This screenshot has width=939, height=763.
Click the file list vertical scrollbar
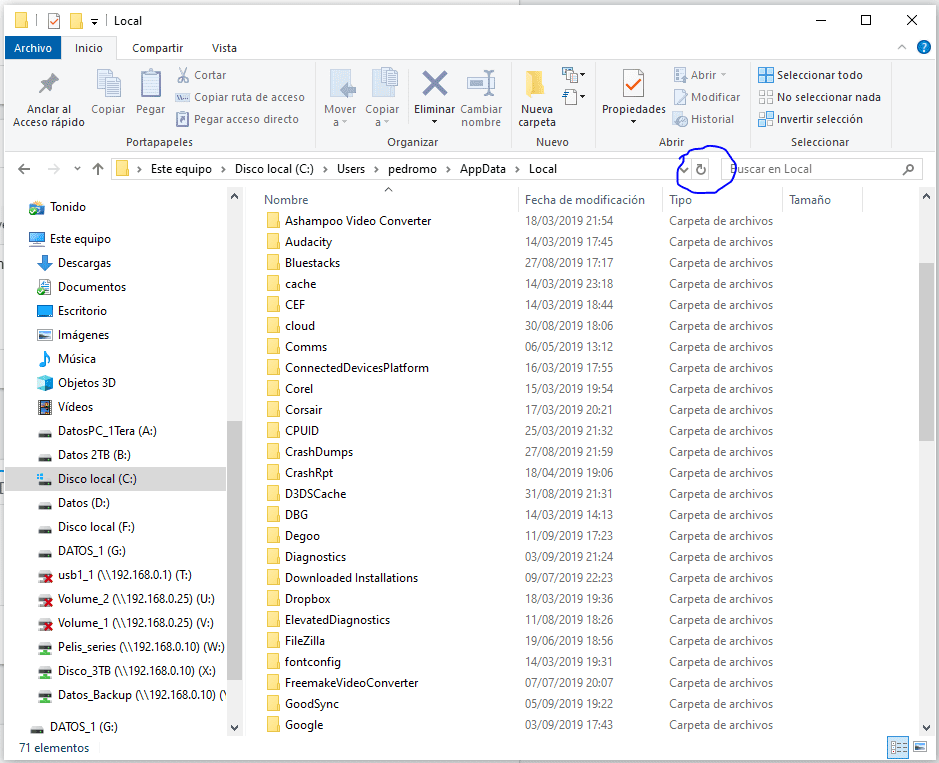click(x=926, y=352)
